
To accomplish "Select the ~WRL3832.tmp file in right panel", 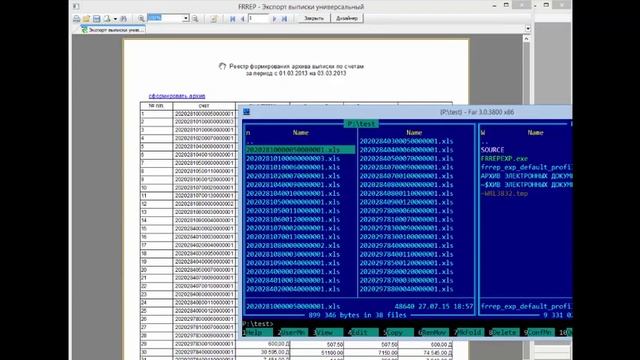I will click(504, 193).
